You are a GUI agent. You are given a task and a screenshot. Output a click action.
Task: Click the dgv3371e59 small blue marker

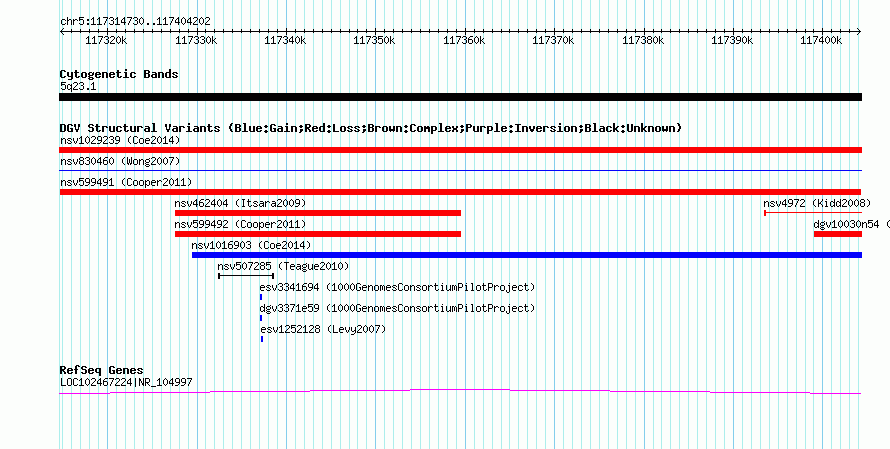coord(261,318)
